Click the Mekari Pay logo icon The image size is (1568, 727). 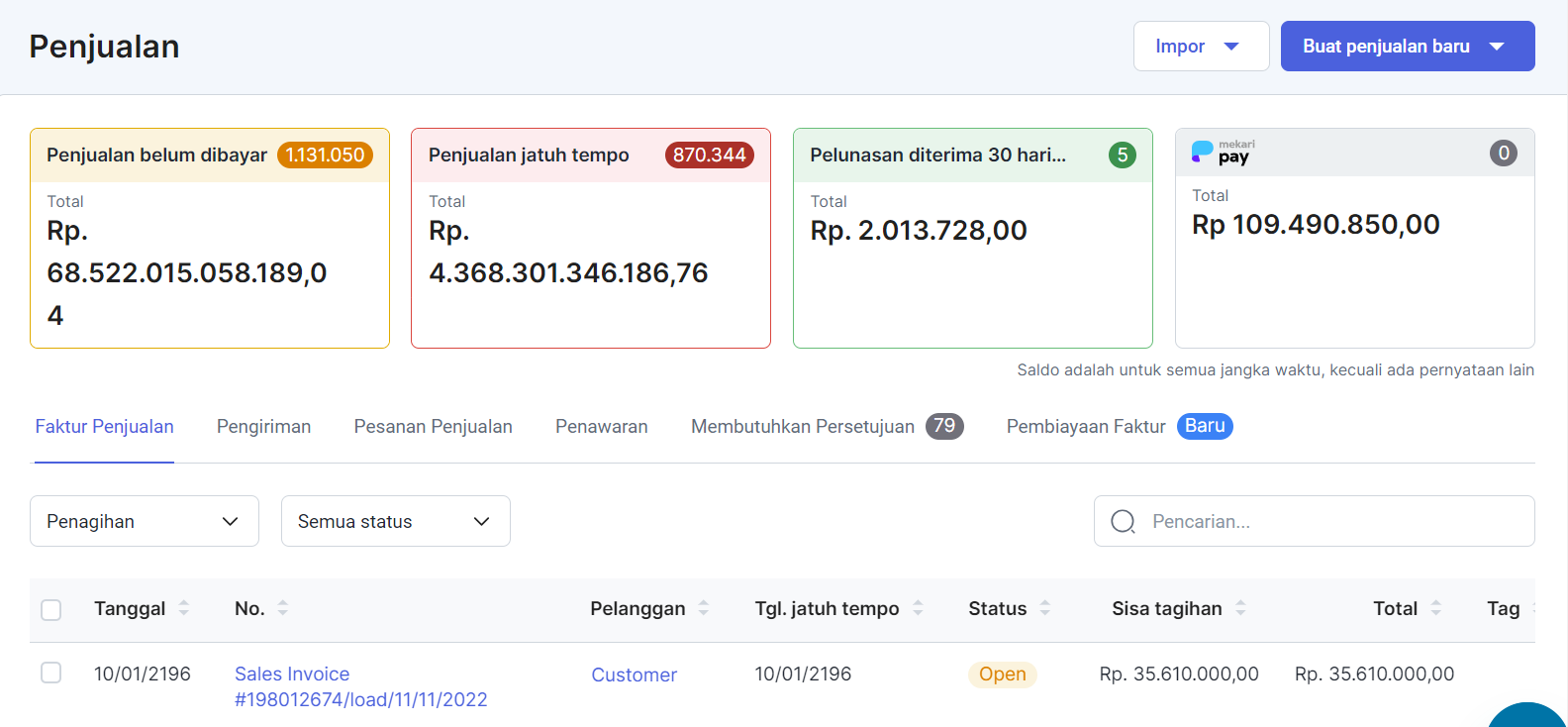point(1223,152)
